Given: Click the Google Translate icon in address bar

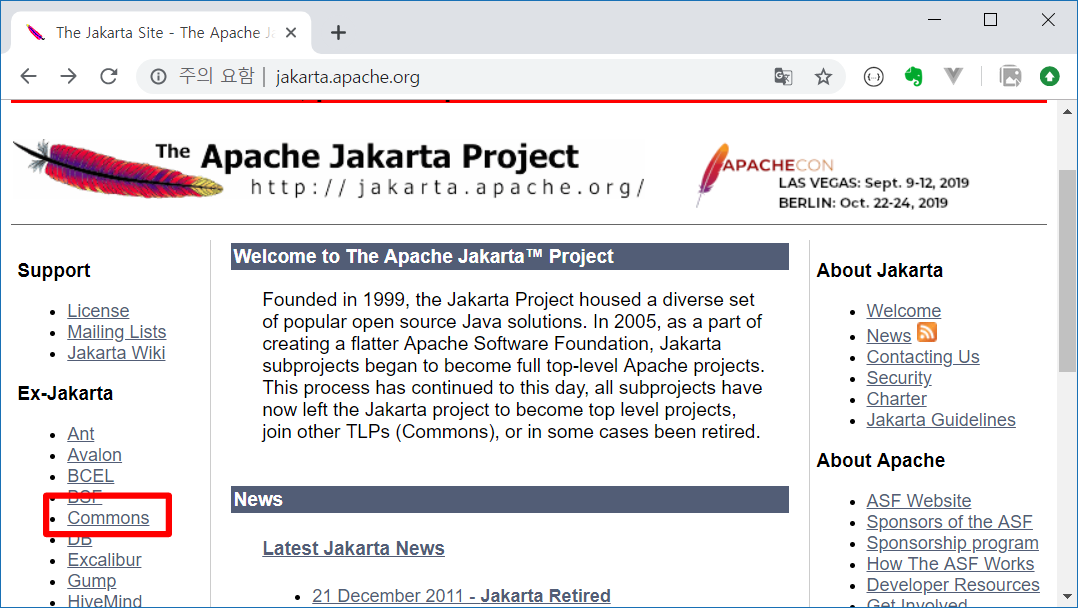Looking at the screenshot, I should (x=783, y=76).
